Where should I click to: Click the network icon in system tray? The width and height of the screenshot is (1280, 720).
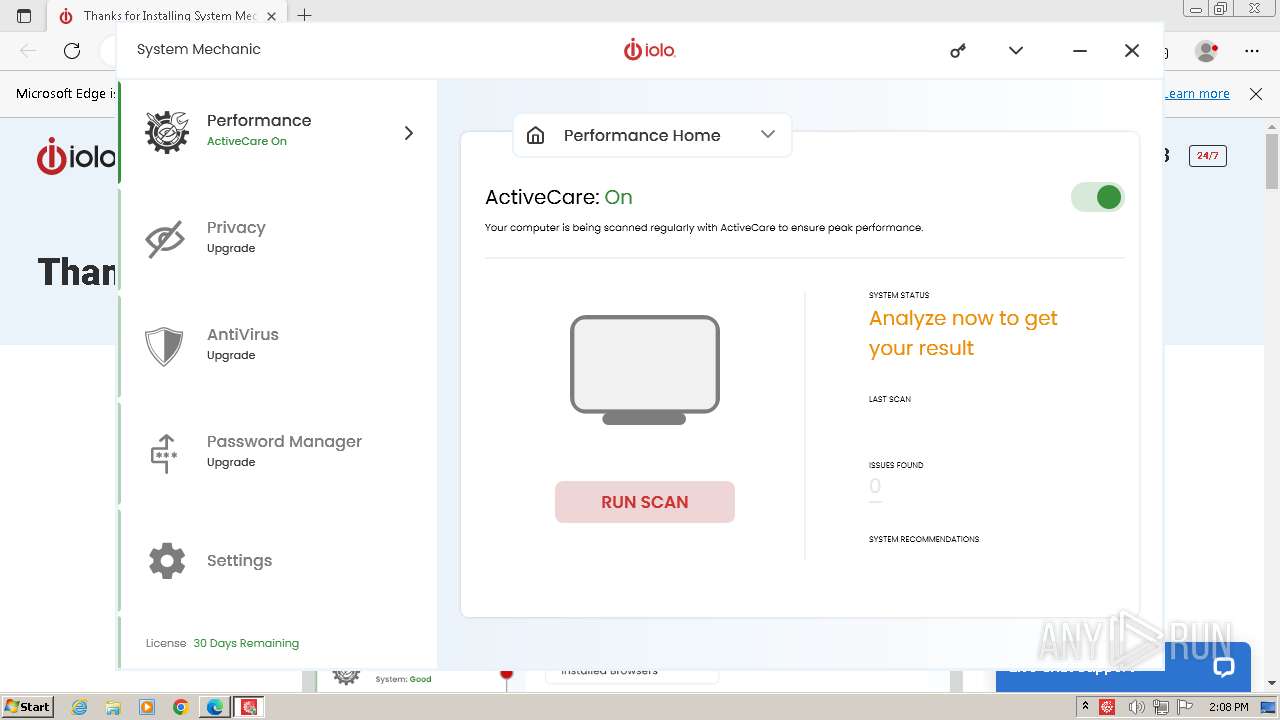[x=1161, y=707]
